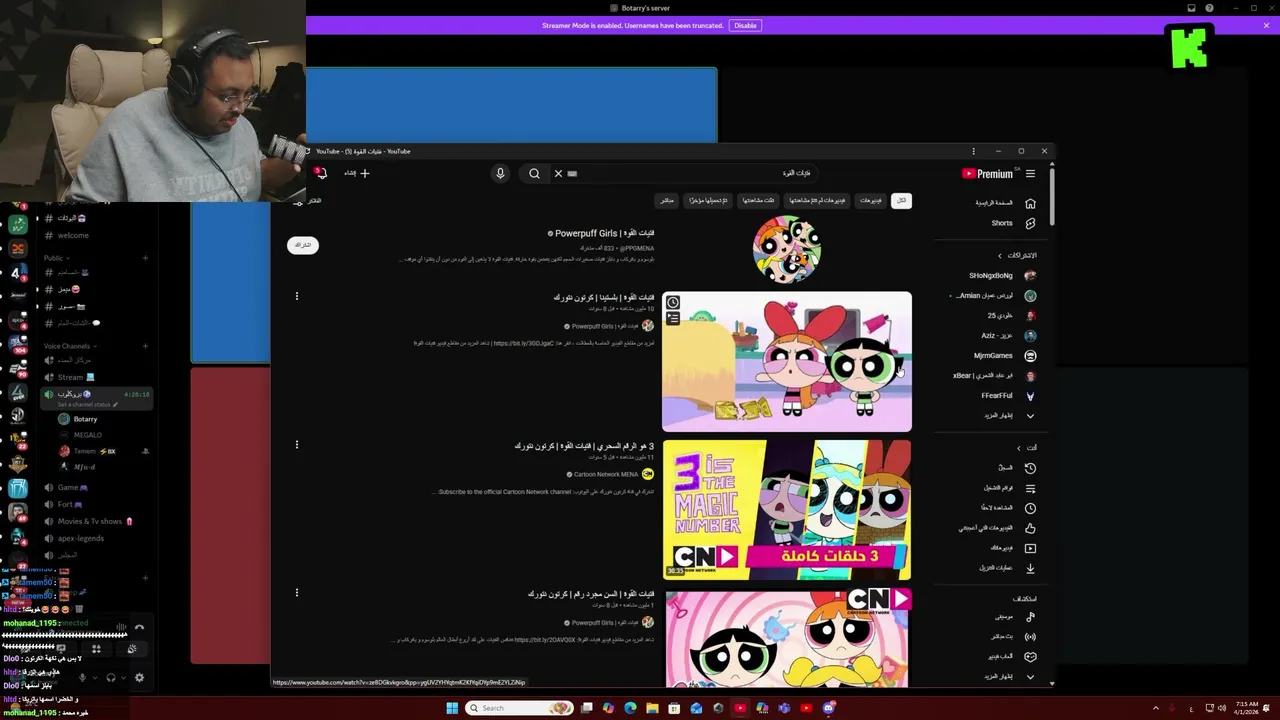Select the Videos filter chip
This screenshot has height=720, width=1280.
pos(871,200)
